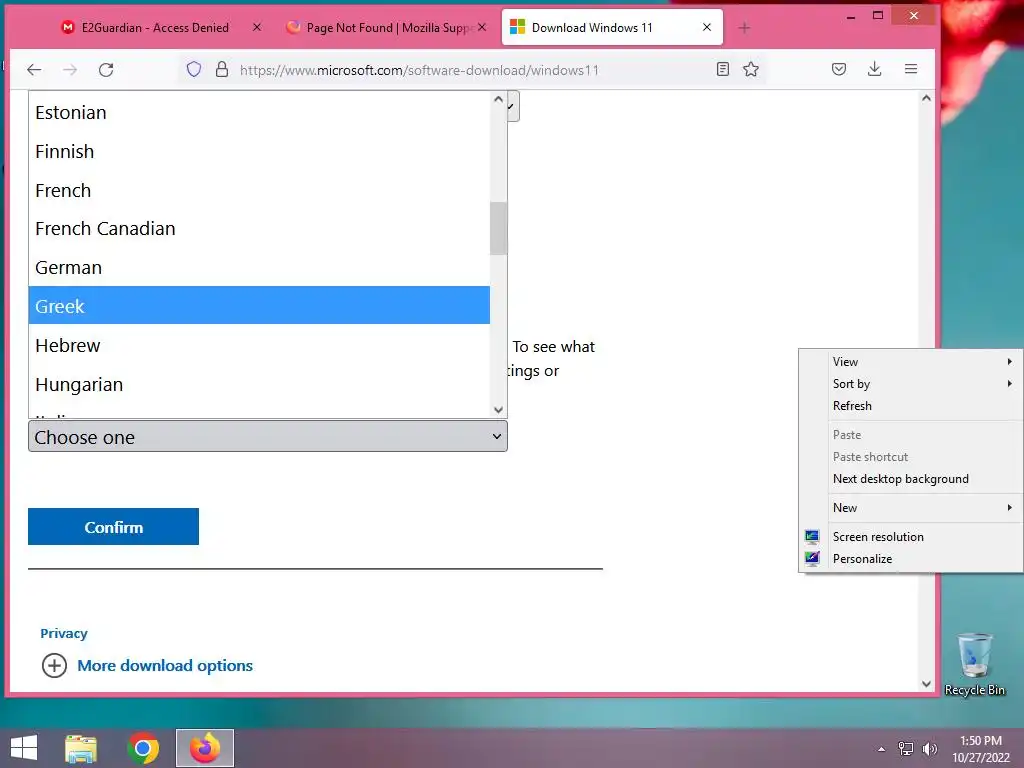This screenshot has width=1024, height=768.
Task: Close the E2Guardian Access Denied tab
Action: coord(257,27)
